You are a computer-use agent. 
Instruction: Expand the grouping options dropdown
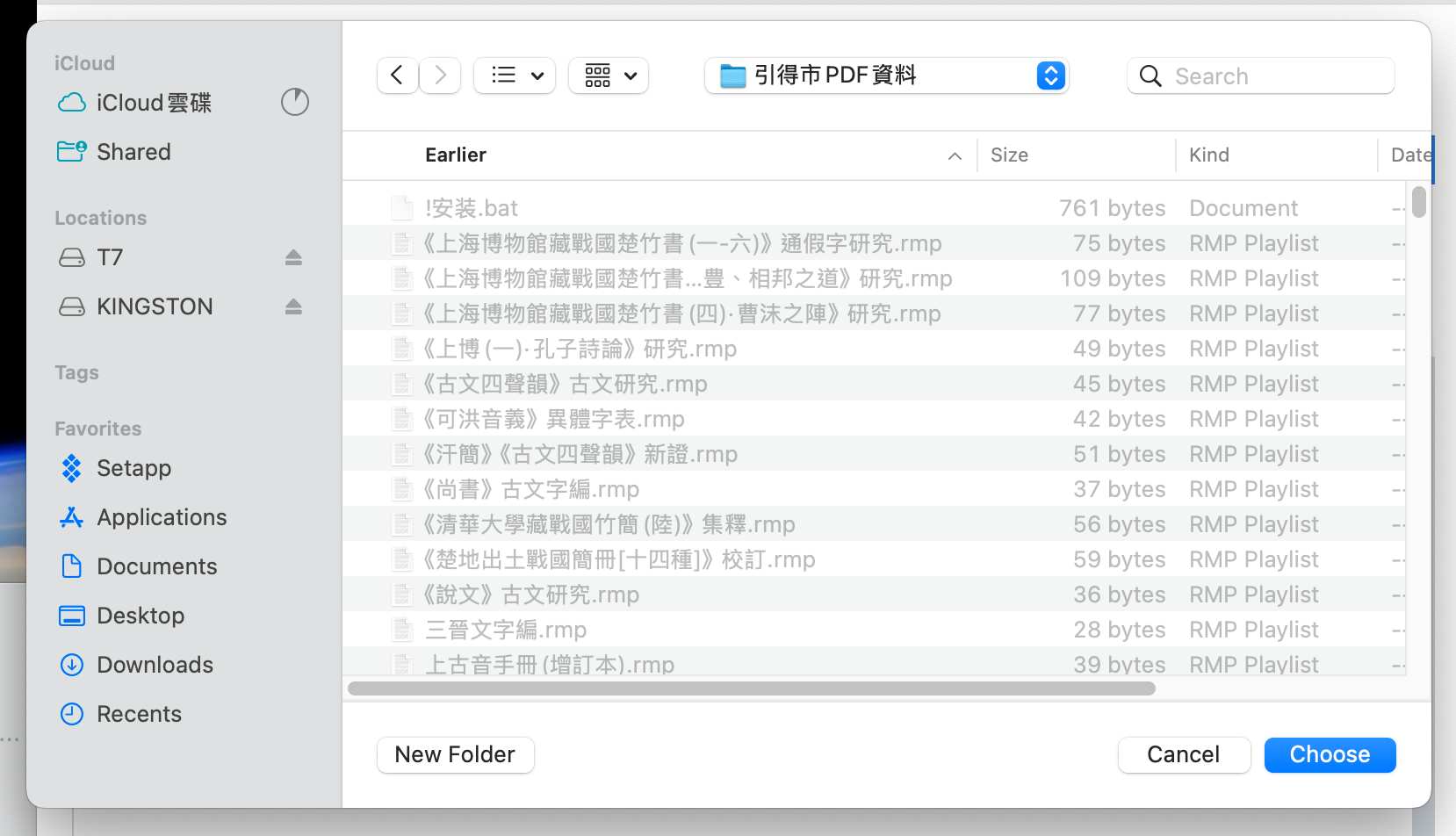pyautogui.click(x=609, y=76)
